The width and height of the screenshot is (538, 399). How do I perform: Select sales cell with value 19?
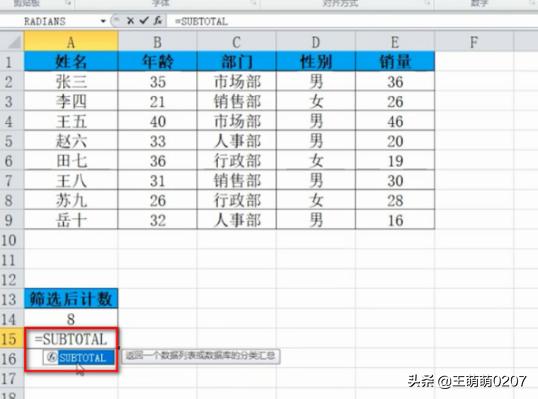[395, 161]
